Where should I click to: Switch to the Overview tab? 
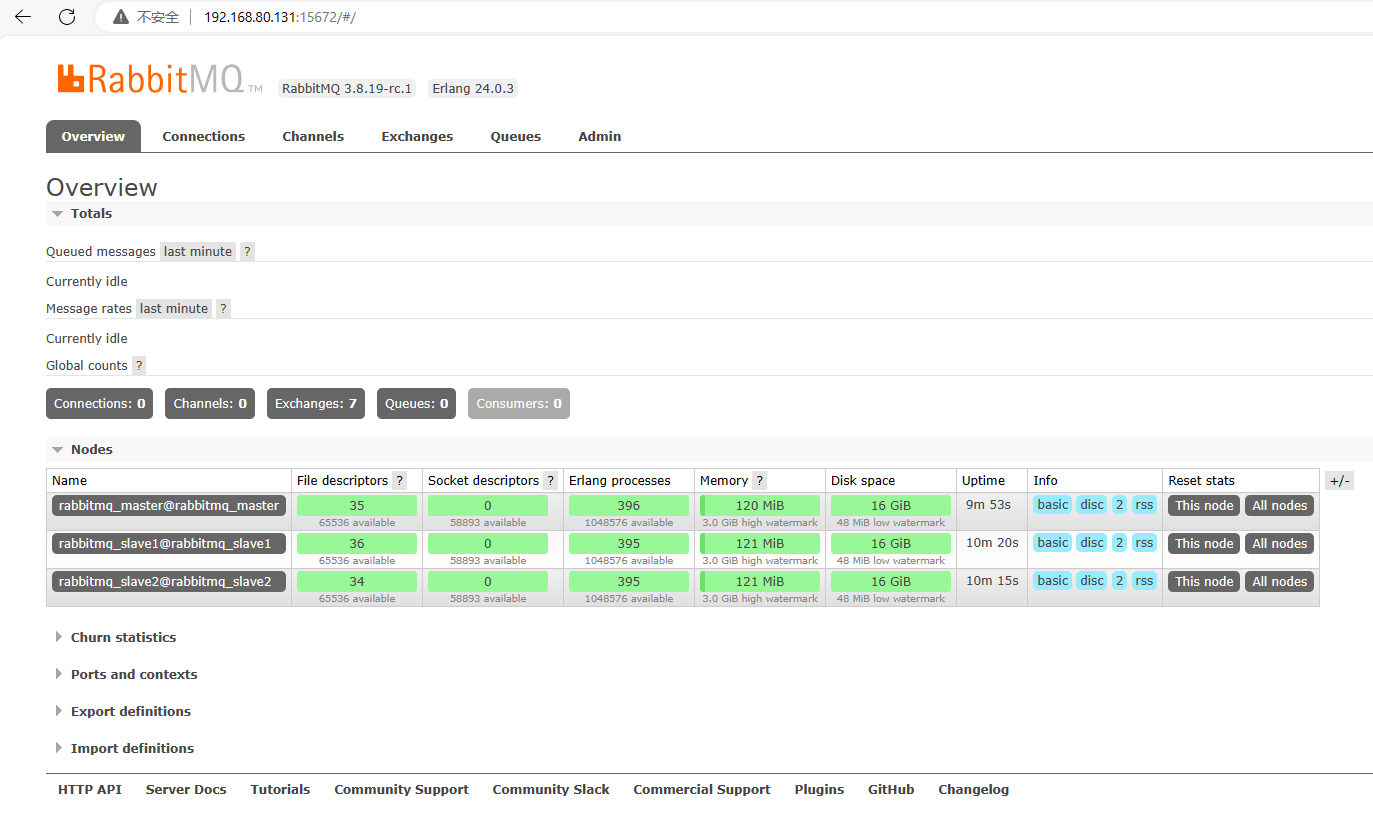pyautogui.click(x=93, y=137)
